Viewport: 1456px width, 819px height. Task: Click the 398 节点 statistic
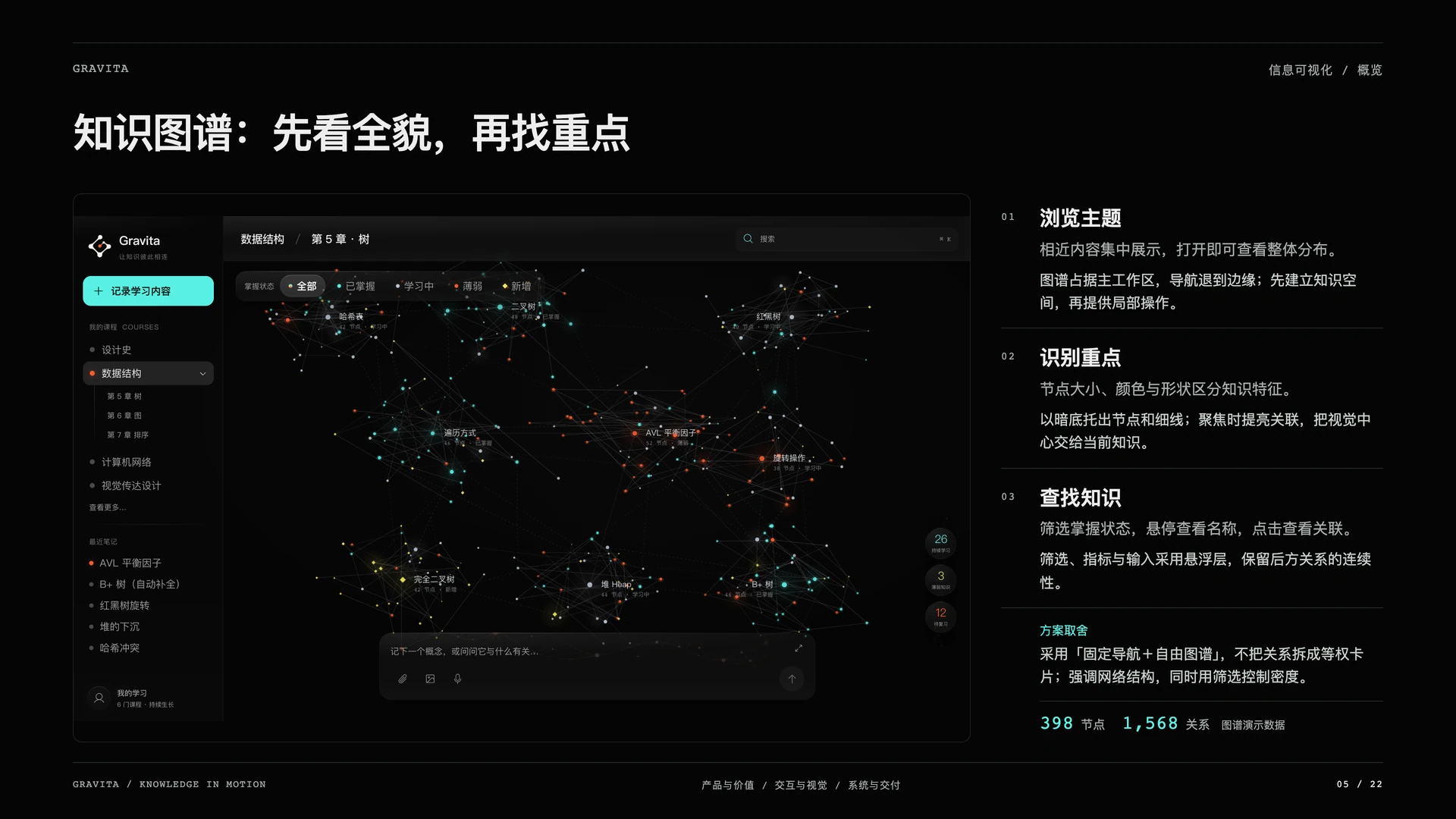click(1072, 724)
